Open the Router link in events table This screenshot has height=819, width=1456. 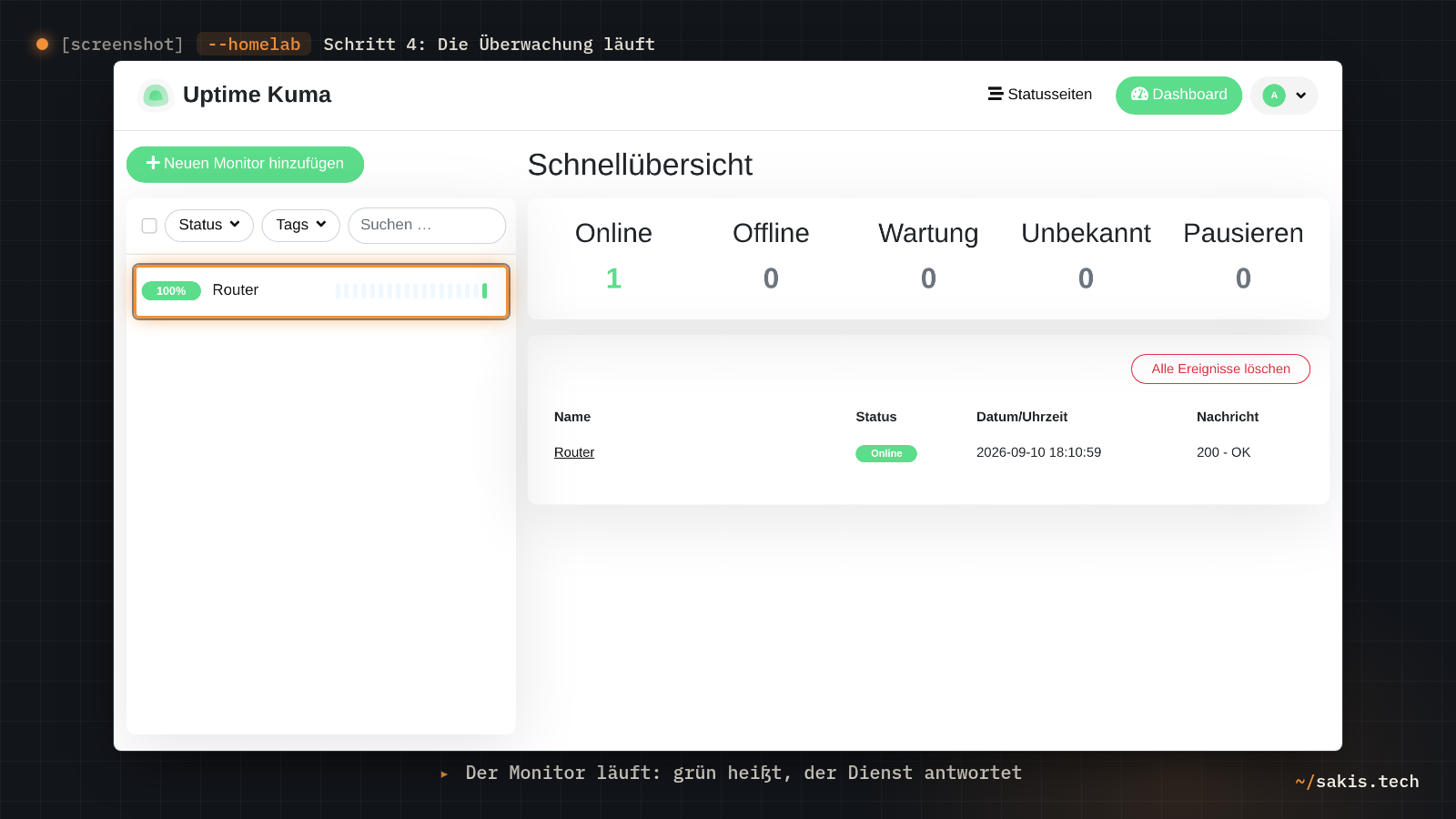tap(574, 452)
